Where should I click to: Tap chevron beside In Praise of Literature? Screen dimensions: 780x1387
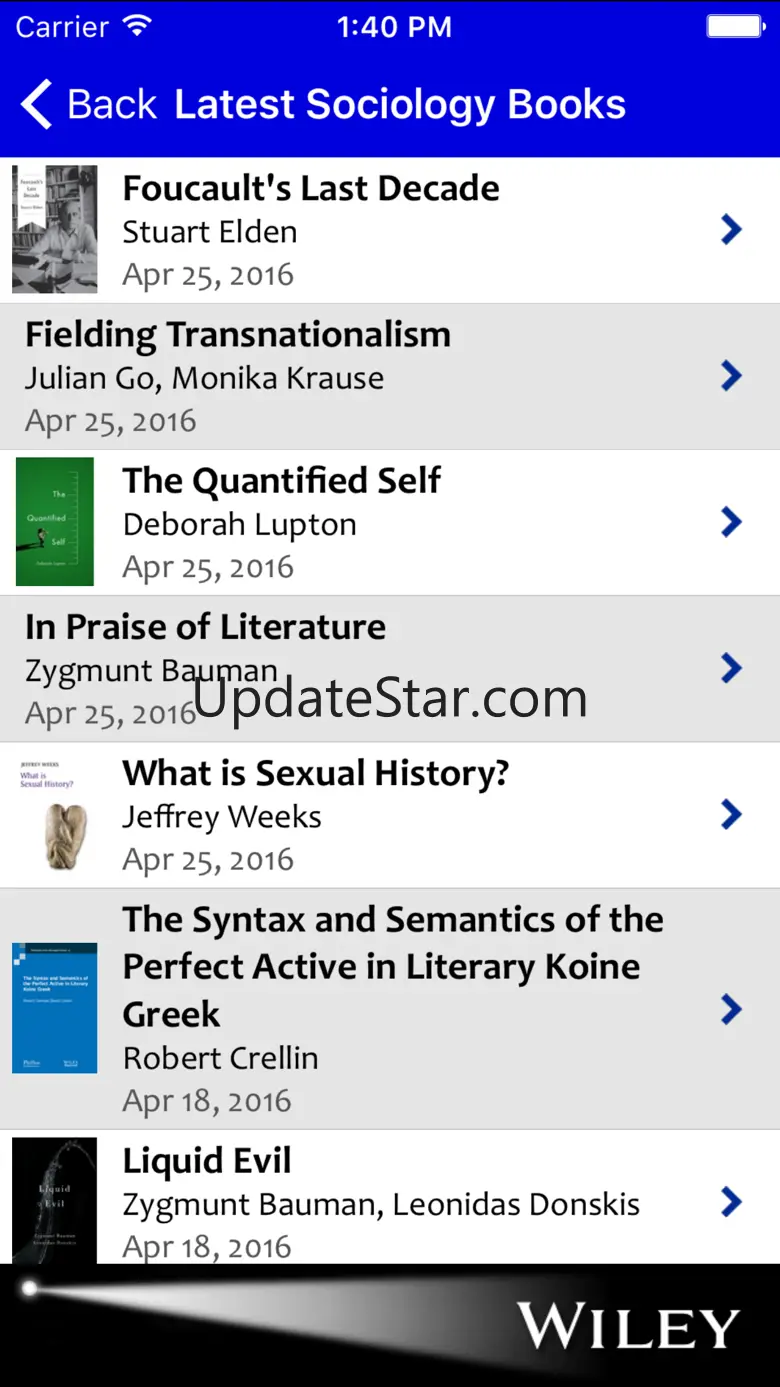[x=731, y=668]
